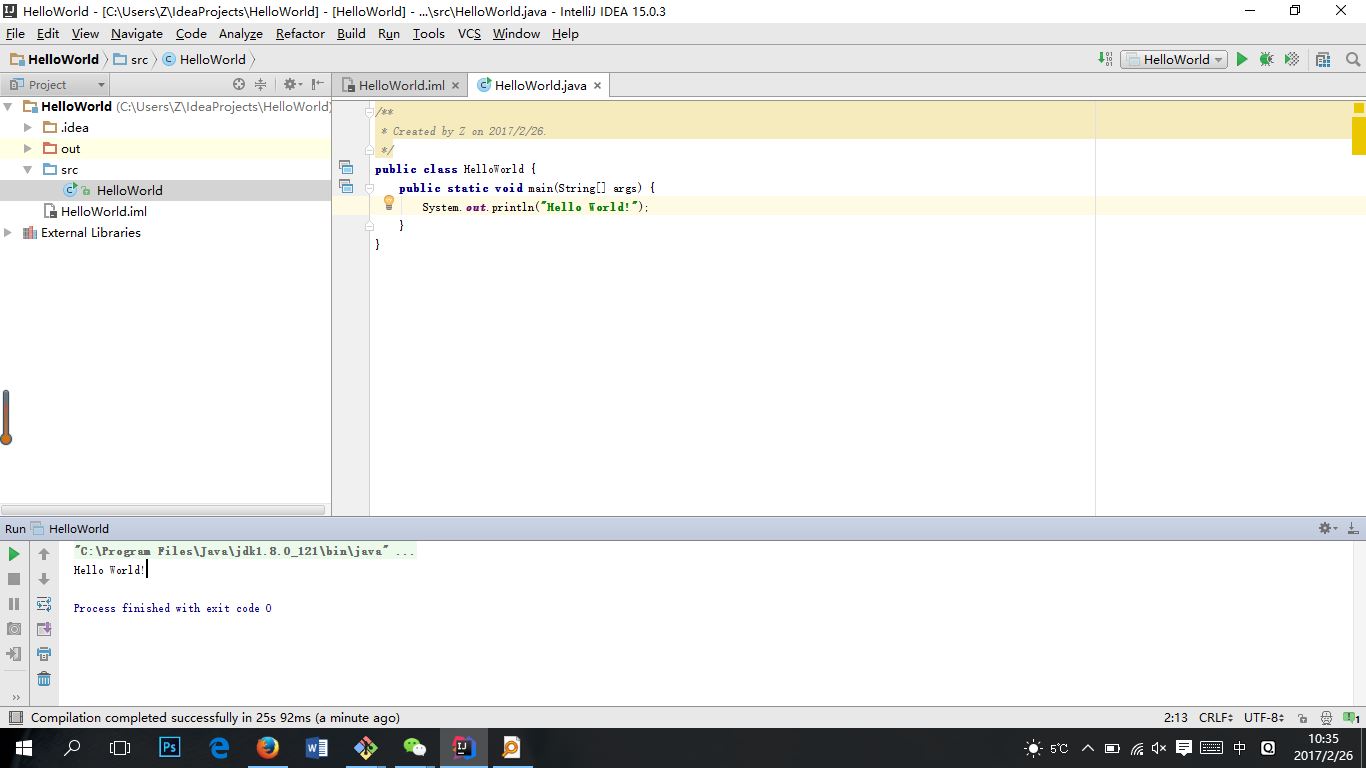Click the Print console output icon

[44, 654]
